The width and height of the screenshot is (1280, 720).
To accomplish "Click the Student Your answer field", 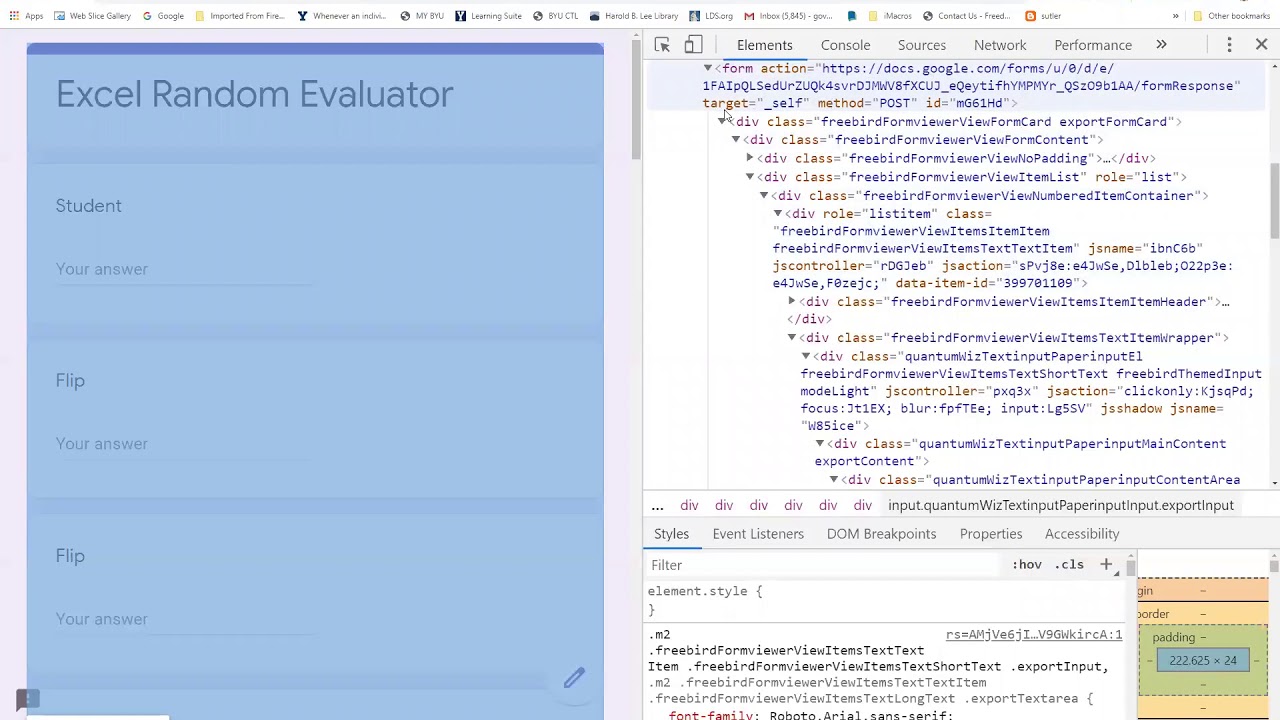I will pos(185,269).
